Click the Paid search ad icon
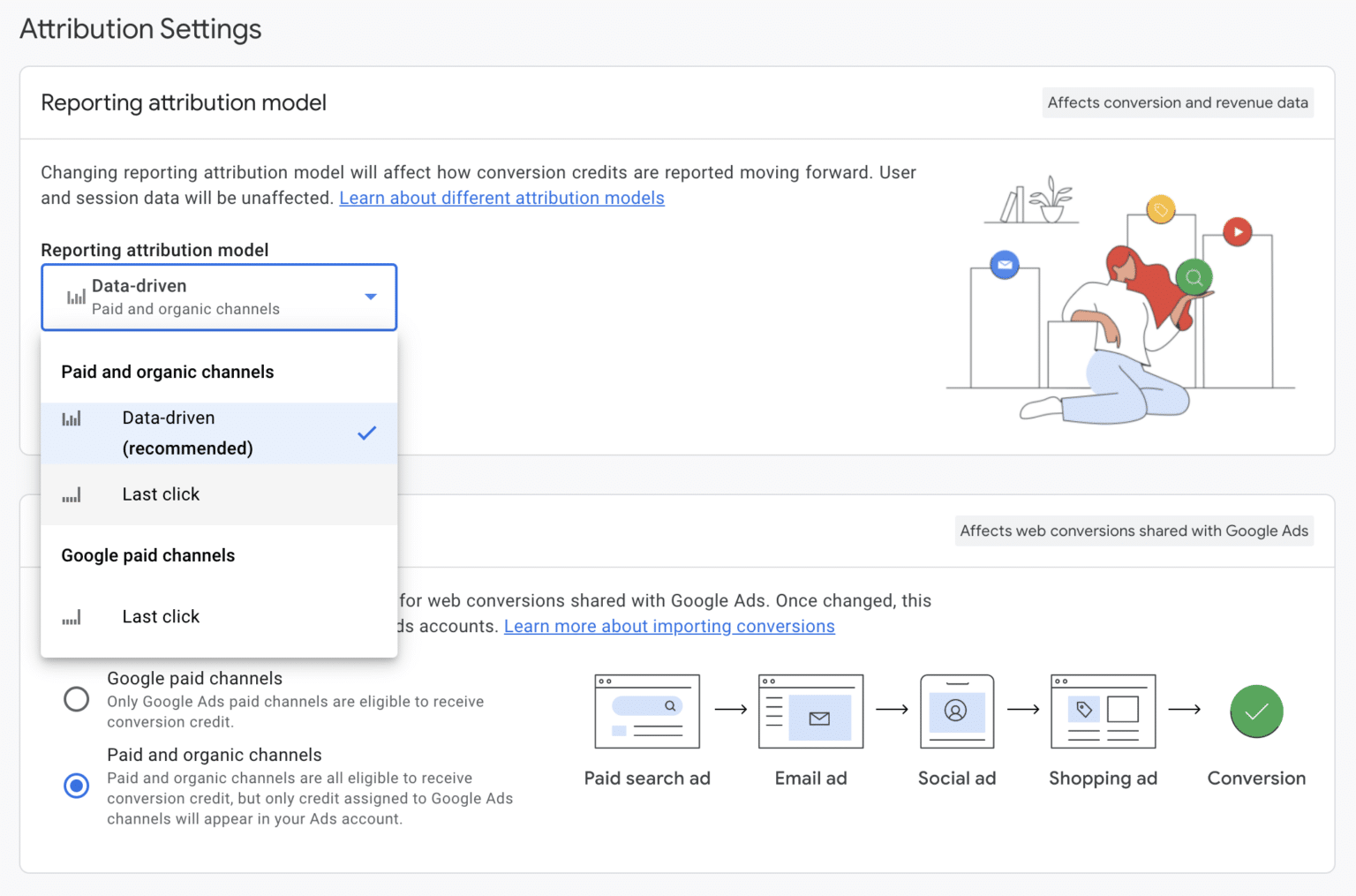1356x896 pixels. (x=647, y=711)
